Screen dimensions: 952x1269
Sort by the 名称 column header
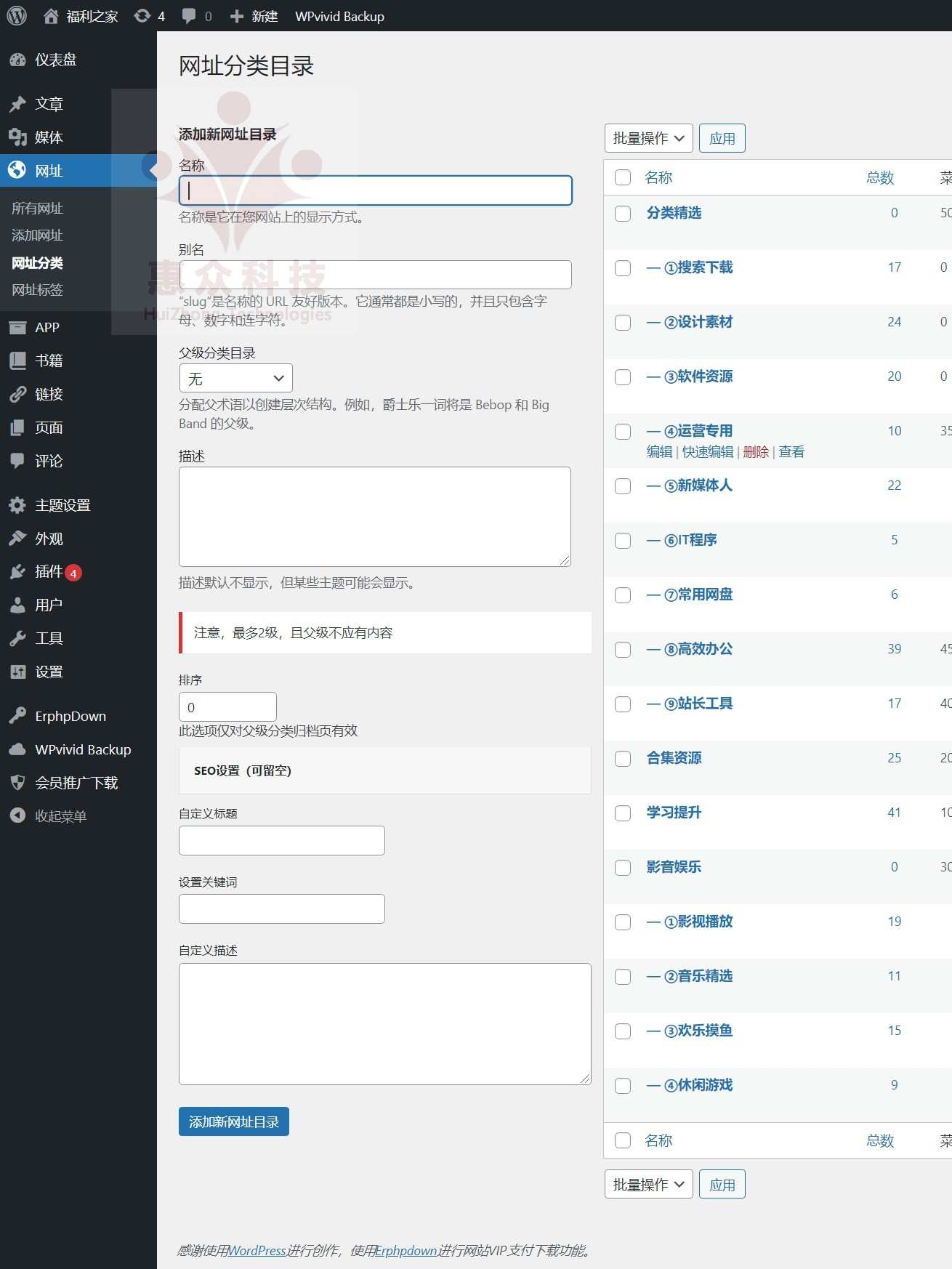[658, 177]
